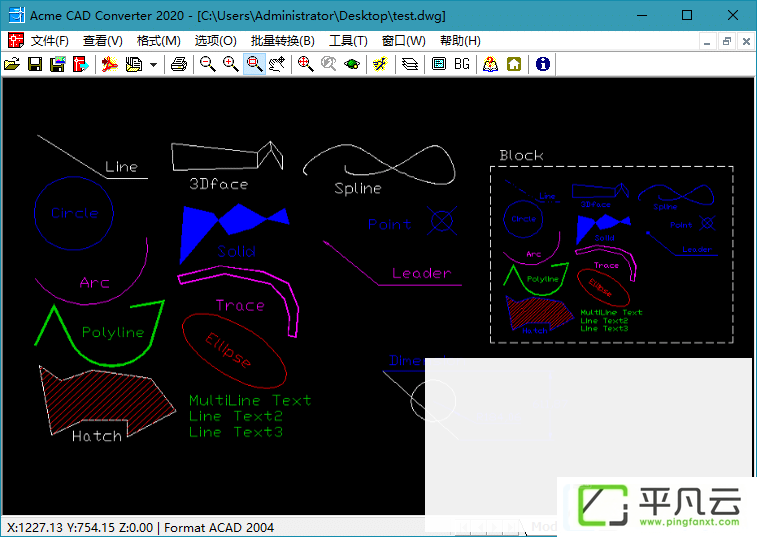The height and width of the screenshot is (537, 757).
Task: Open the 窗口(W) menu
Action: 404,41
